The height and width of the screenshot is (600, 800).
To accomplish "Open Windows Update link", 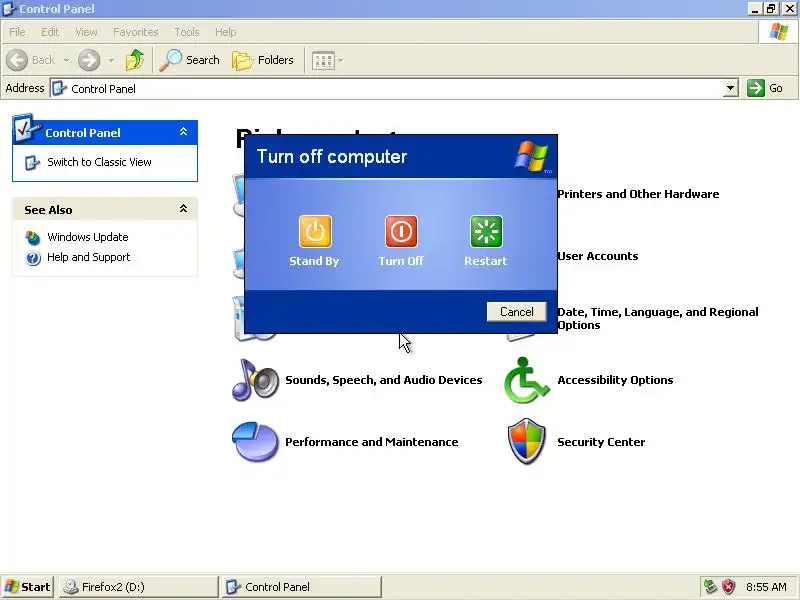I will [x=88, y=237].
